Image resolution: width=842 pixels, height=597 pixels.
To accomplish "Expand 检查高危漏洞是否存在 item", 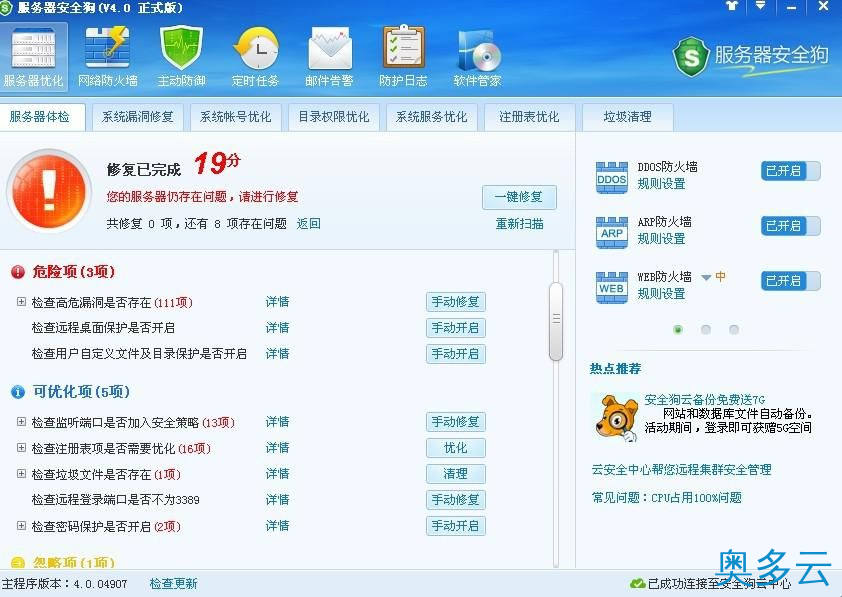I will pyautogui.click(x=21, y=302).
